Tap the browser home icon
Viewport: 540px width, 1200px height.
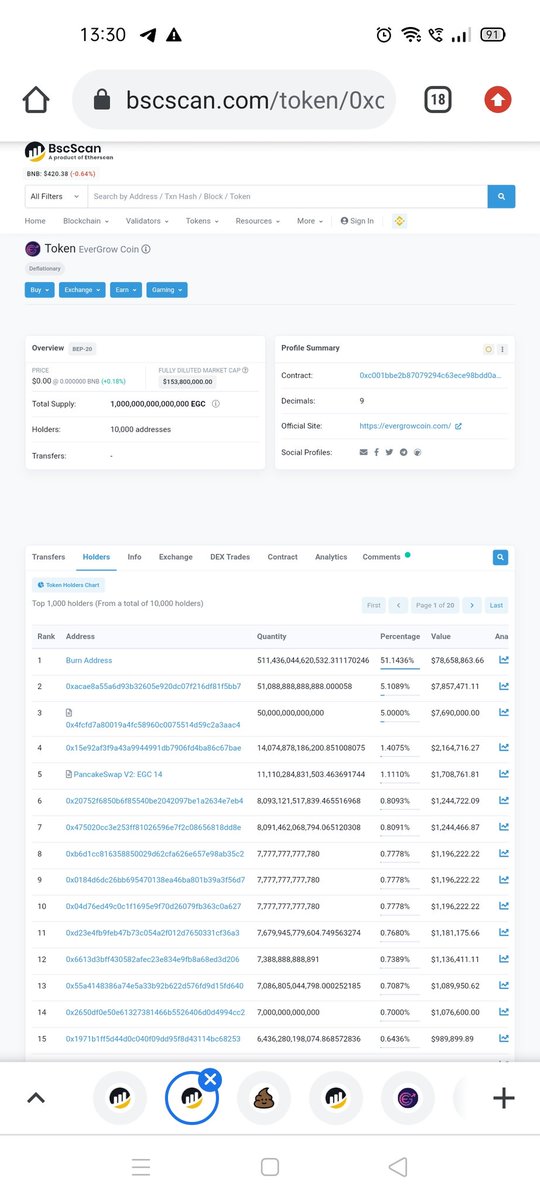(x=36, y=100)
